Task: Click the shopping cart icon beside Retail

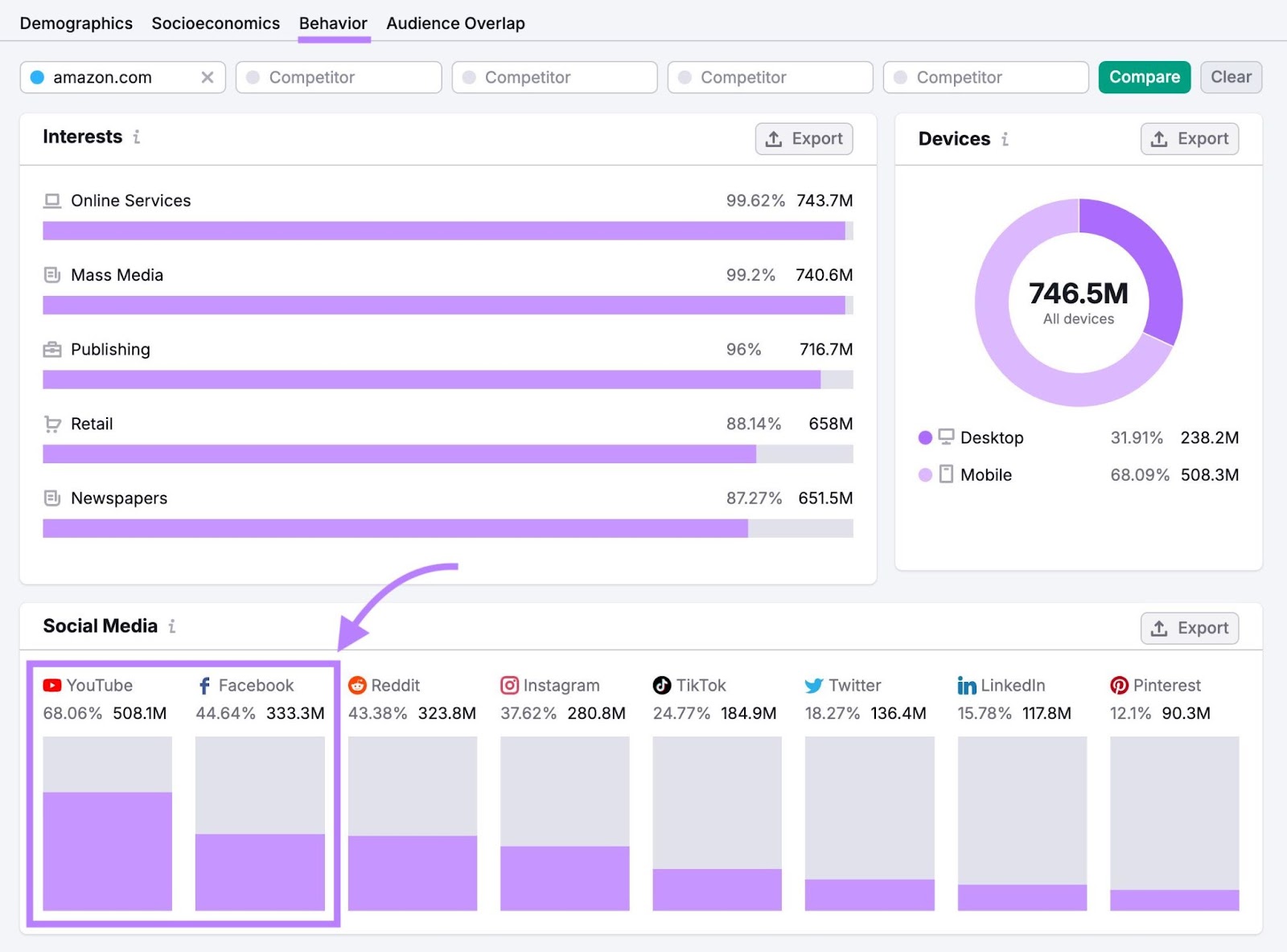Action: click(x=51, y=424)
